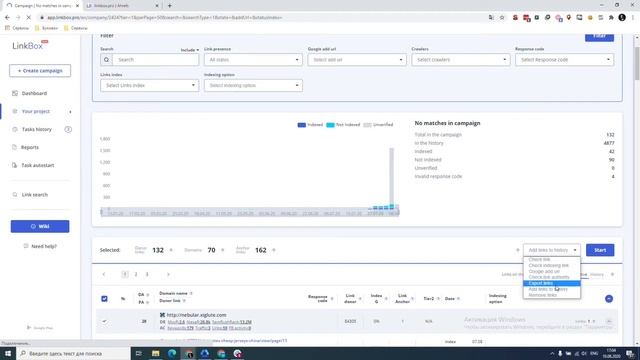Click into the filter Search input field
The height and width of the screenshot is (360, 640).
[x=155, y=60]
